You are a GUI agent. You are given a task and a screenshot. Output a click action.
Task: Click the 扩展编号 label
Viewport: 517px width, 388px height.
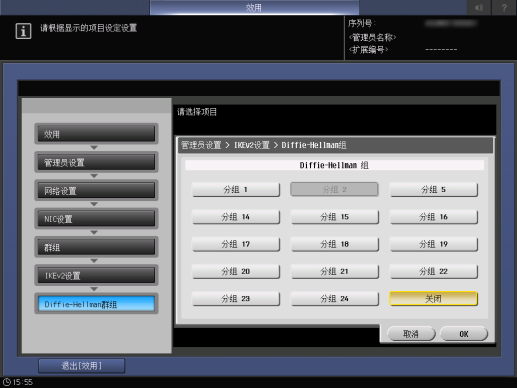pos(368,50)
